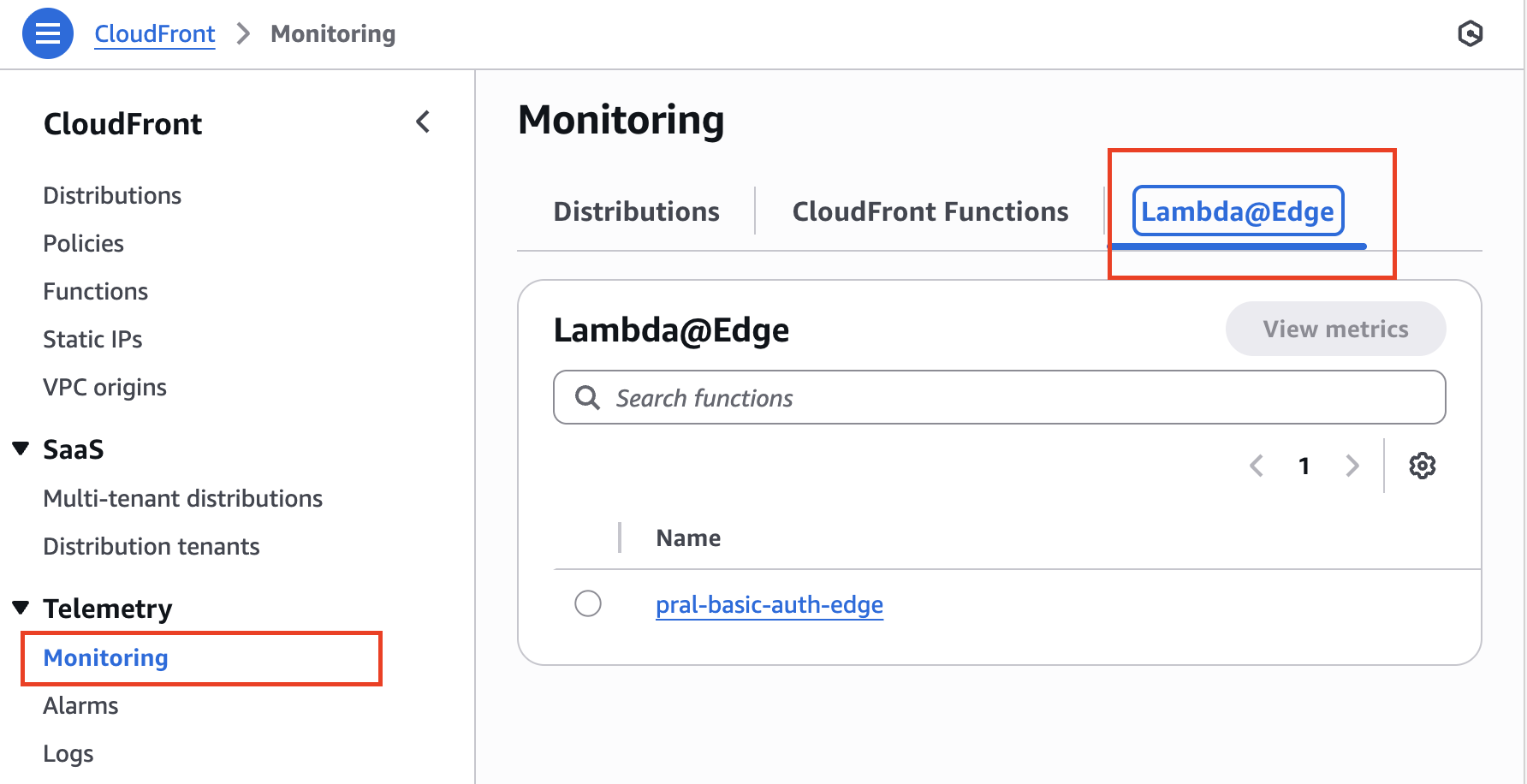Collapse the Telemetry section

(21, 608)
